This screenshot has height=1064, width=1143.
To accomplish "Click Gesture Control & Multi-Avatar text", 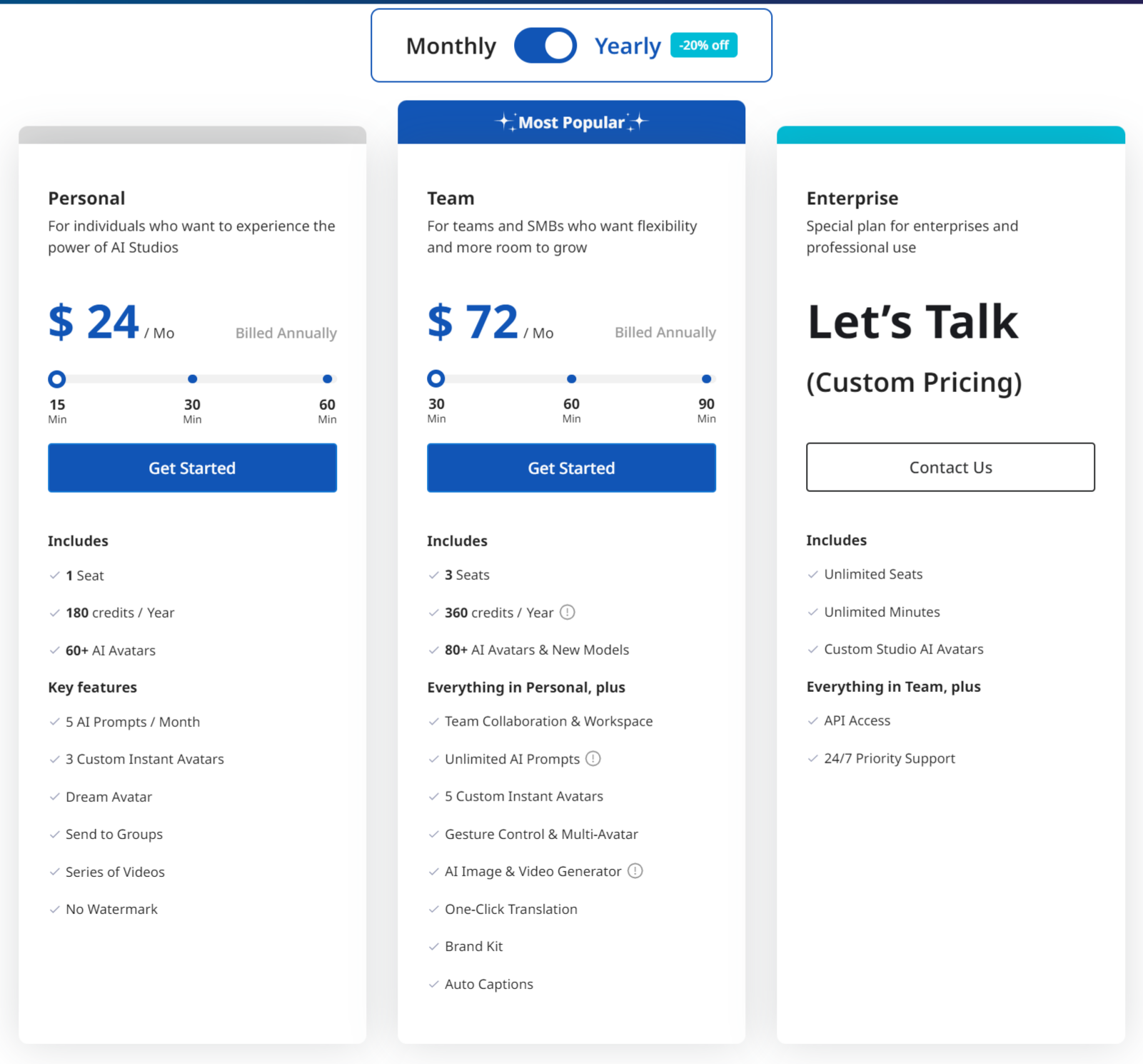I will coord(541,834).
